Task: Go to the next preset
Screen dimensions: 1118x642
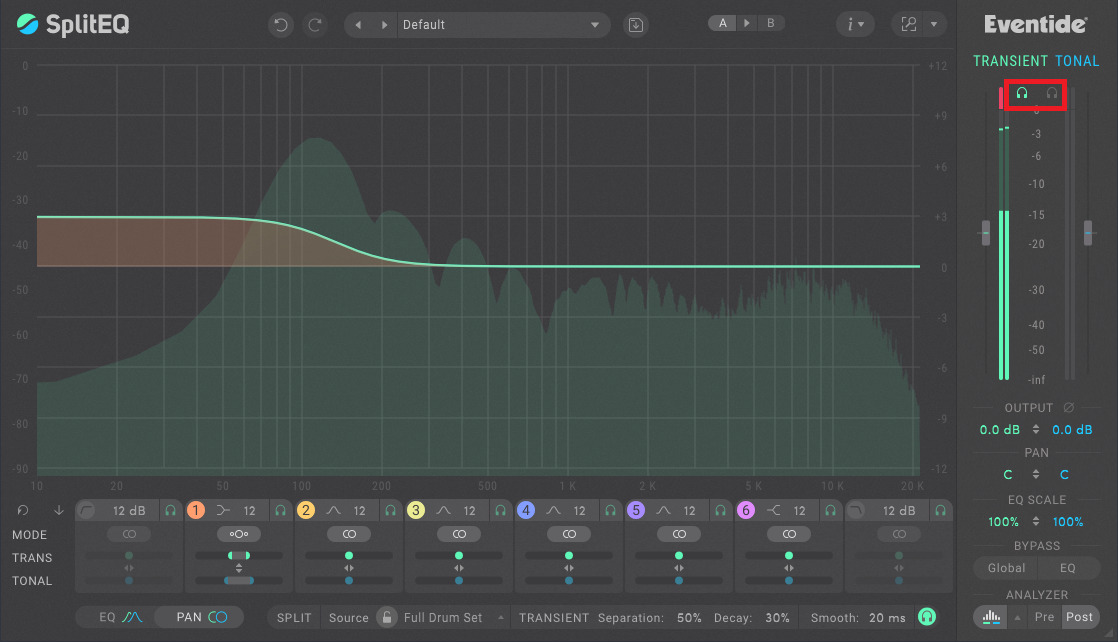Action: click(384, 25)
